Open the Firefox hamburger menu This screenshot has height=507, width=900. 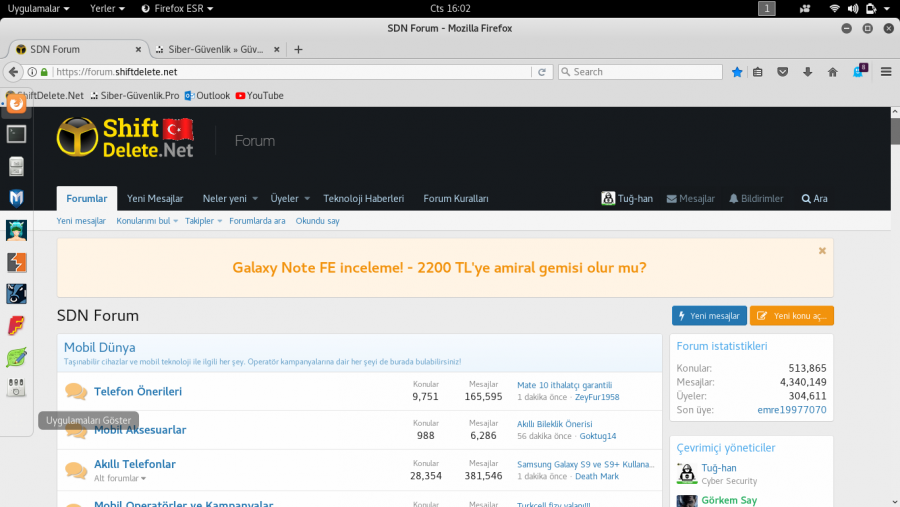point(886,72)
